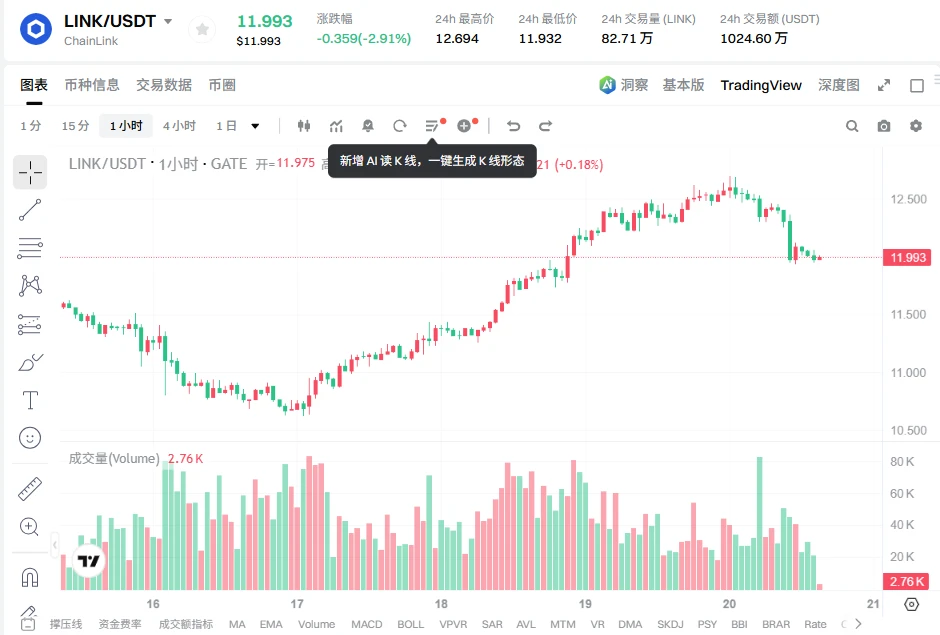
Task: Switch to the 图表 tab
Action: click(x=34, y=85)
